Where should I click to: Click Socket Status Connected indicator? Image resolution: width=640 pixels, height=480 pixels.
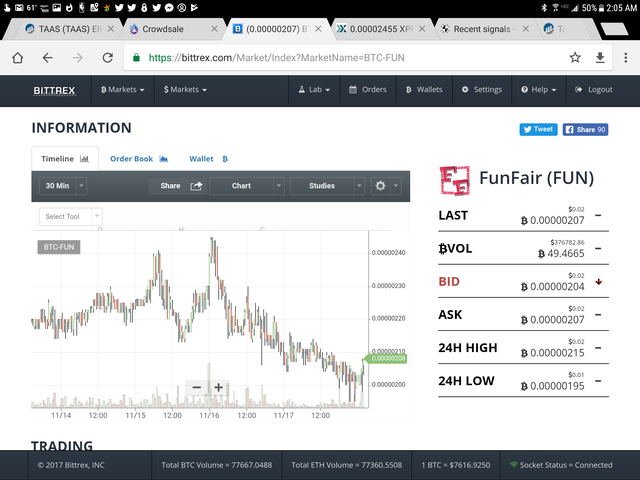tap(561, 465)
